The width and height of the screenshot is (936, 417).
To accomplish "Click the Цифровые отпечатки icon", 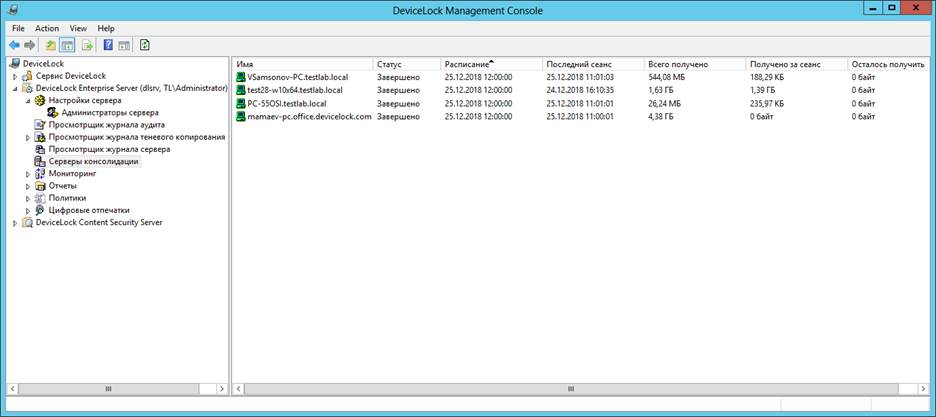I will tap(41, 210).
